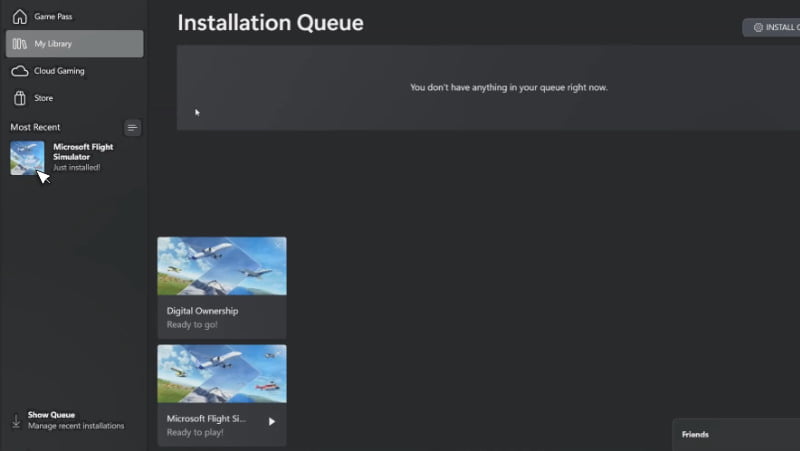Viewport: 800px width, 451px height.
Task: Select the Cloud Gaming menu item
Action: 74,71
